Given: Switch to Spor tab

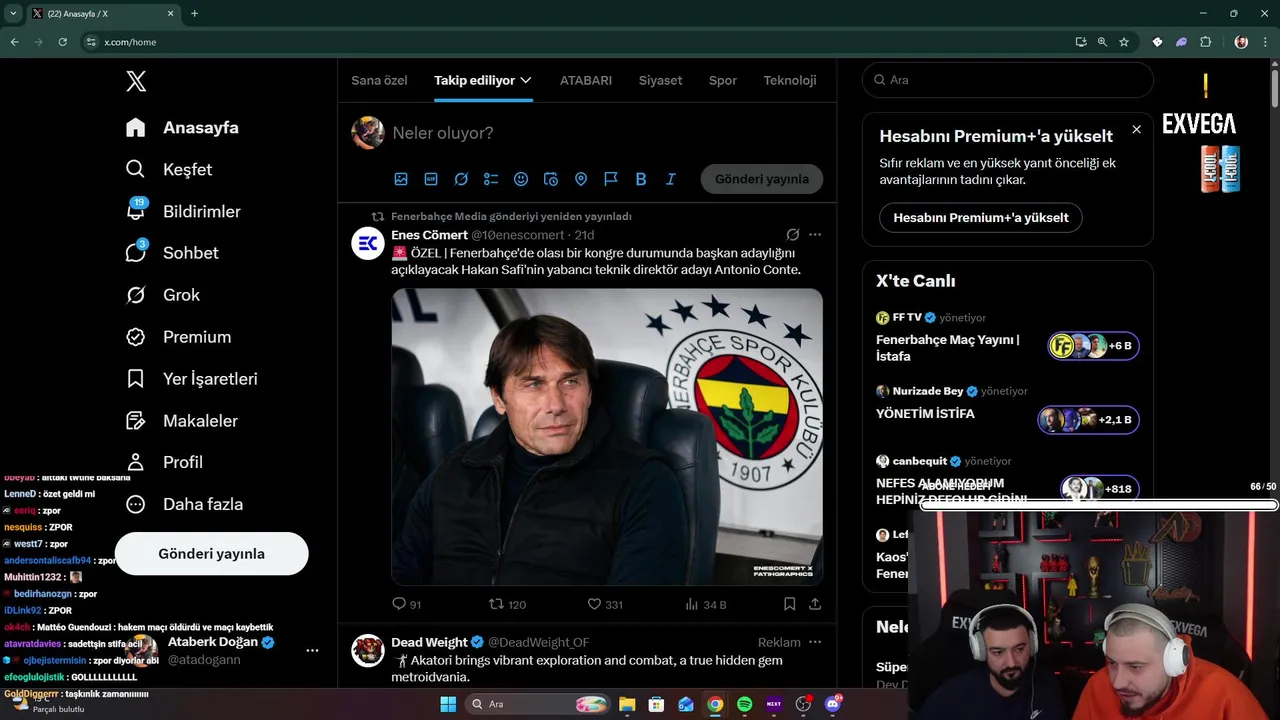Looking at the screenshot, I should (723, 80).
